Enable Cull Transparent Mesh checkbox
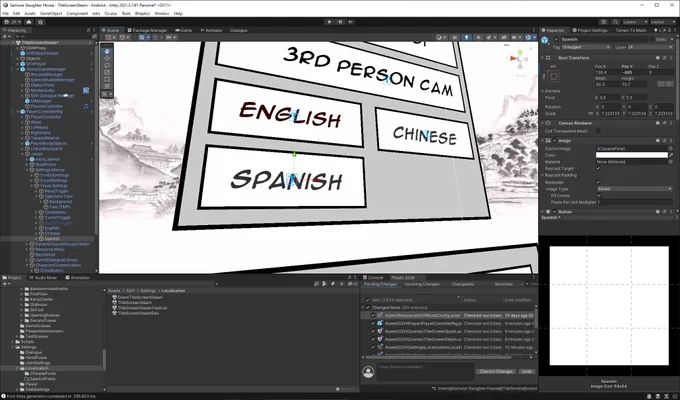 (599, 130)
